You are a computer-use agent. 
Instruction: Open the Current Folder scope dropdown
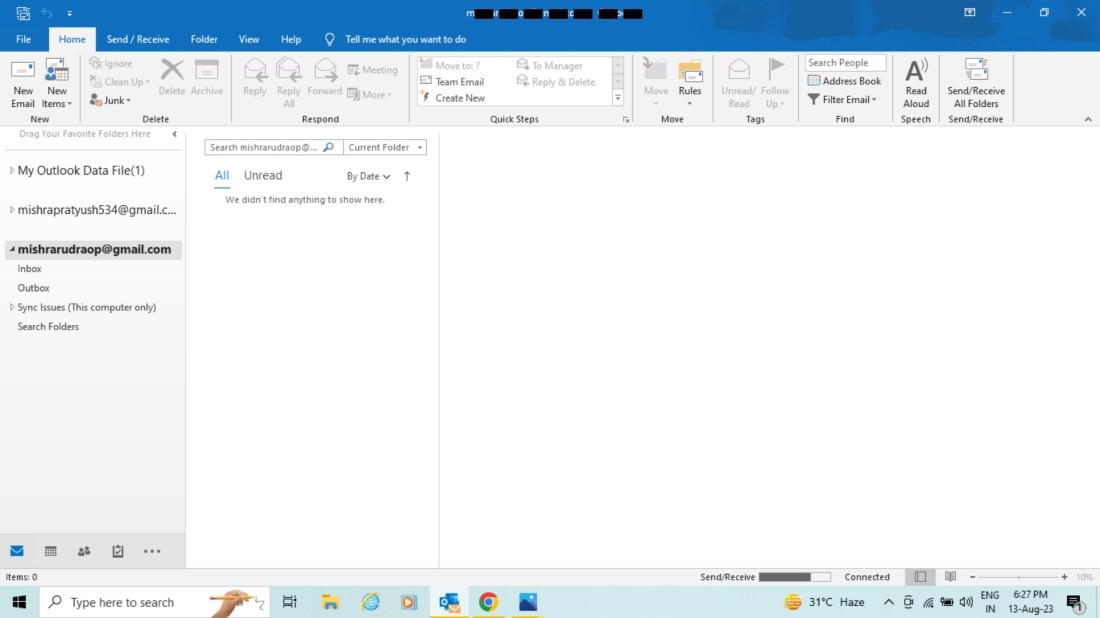[384, 147]
